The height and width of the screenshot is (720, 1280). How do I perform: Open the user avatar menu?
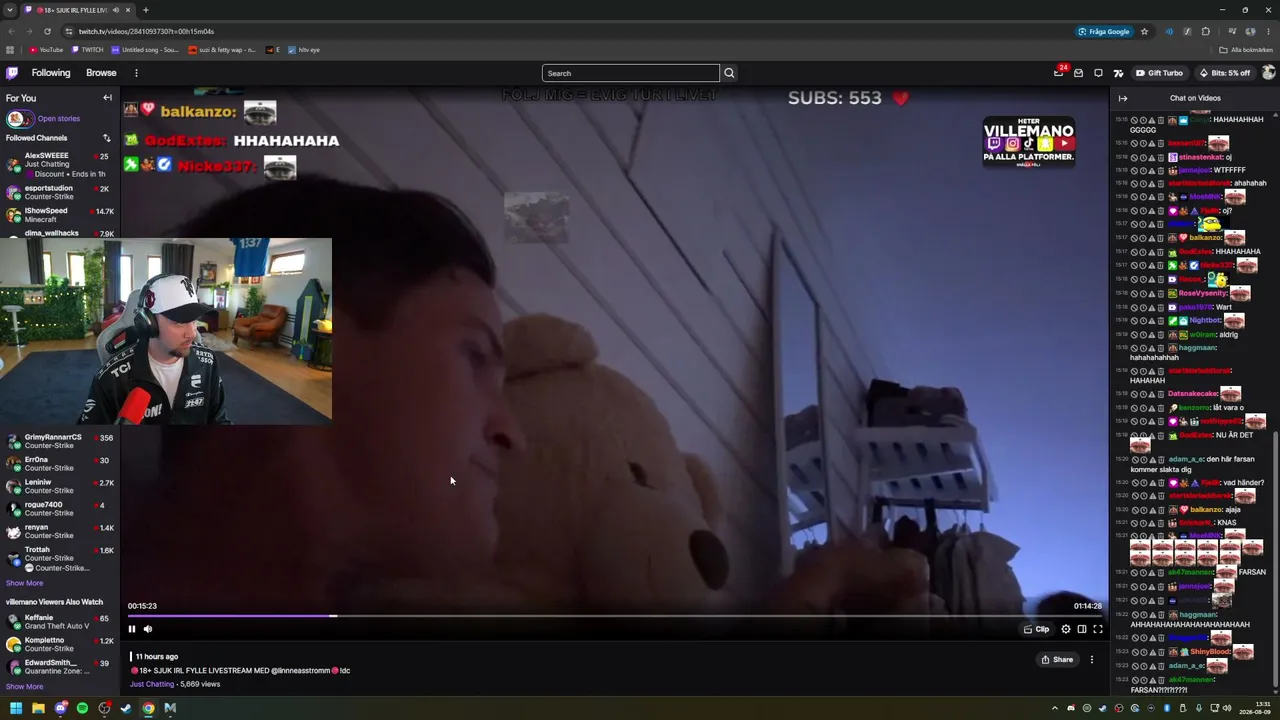tap(1268, 73)
